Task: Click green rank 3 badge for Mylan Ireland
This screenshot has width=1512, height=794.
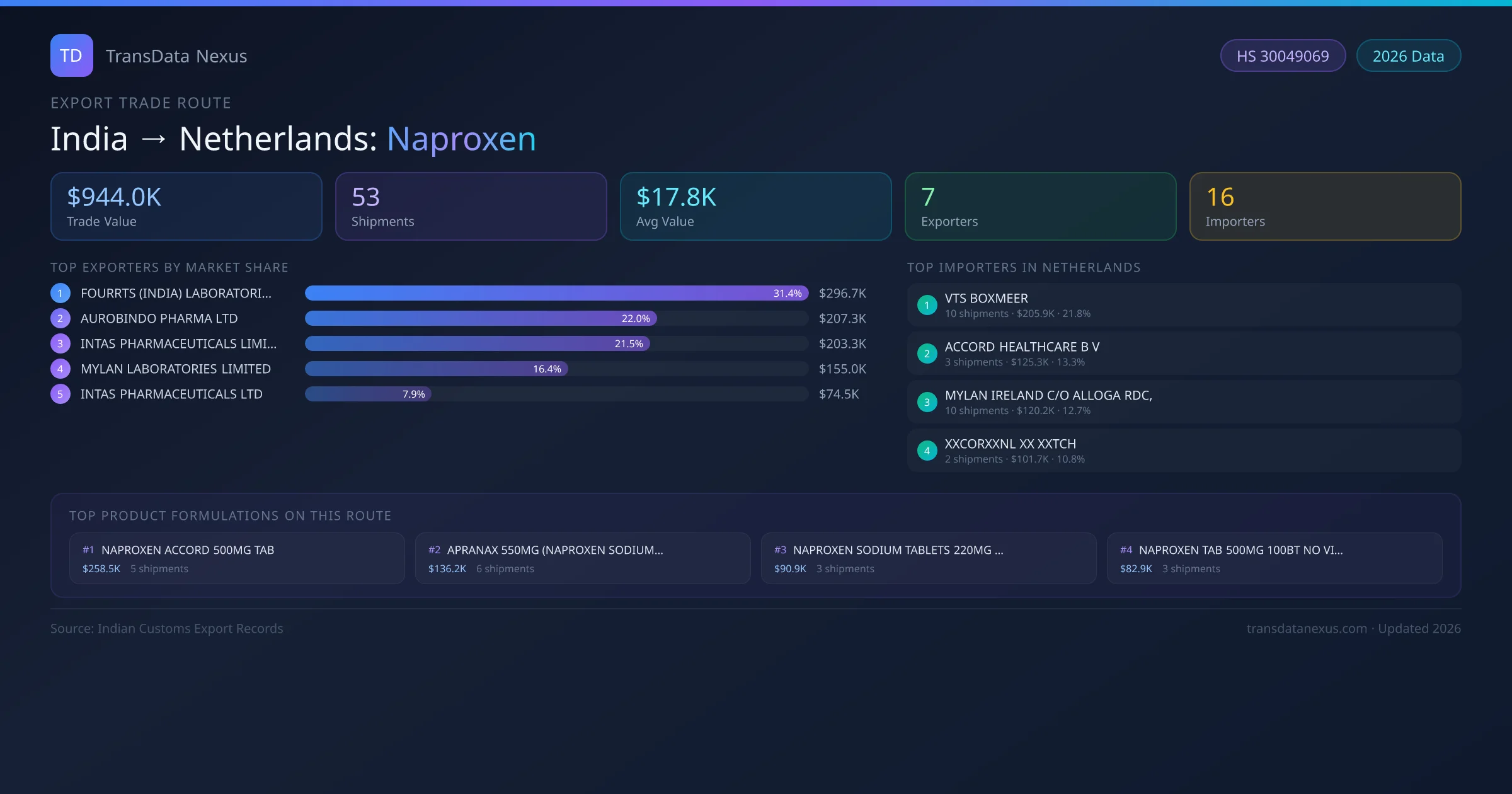Action: (927, 402)
